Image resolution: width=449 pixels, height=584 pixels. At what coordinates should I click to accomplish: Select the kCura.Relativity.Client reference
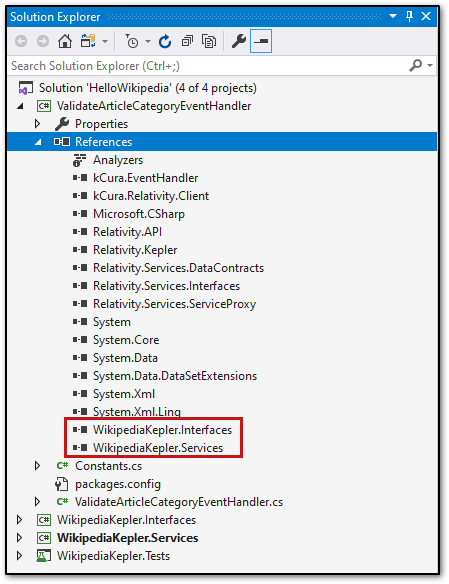tap(151, 196)
